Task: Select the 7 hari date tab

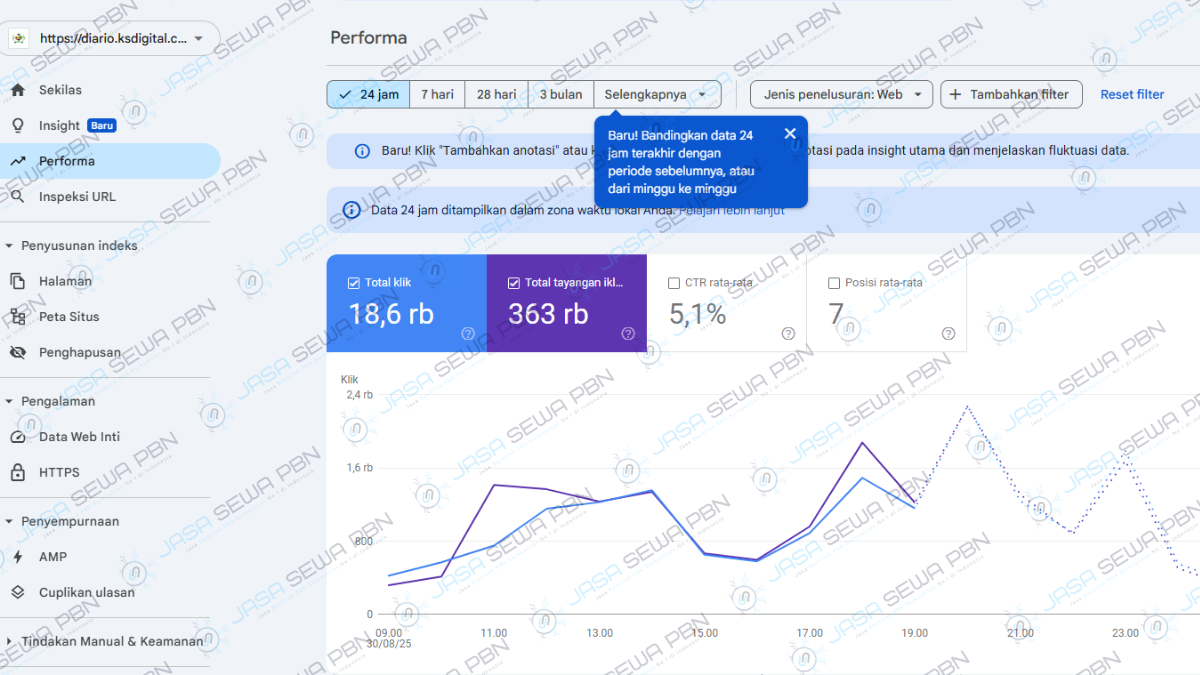Action: point(437,95)
